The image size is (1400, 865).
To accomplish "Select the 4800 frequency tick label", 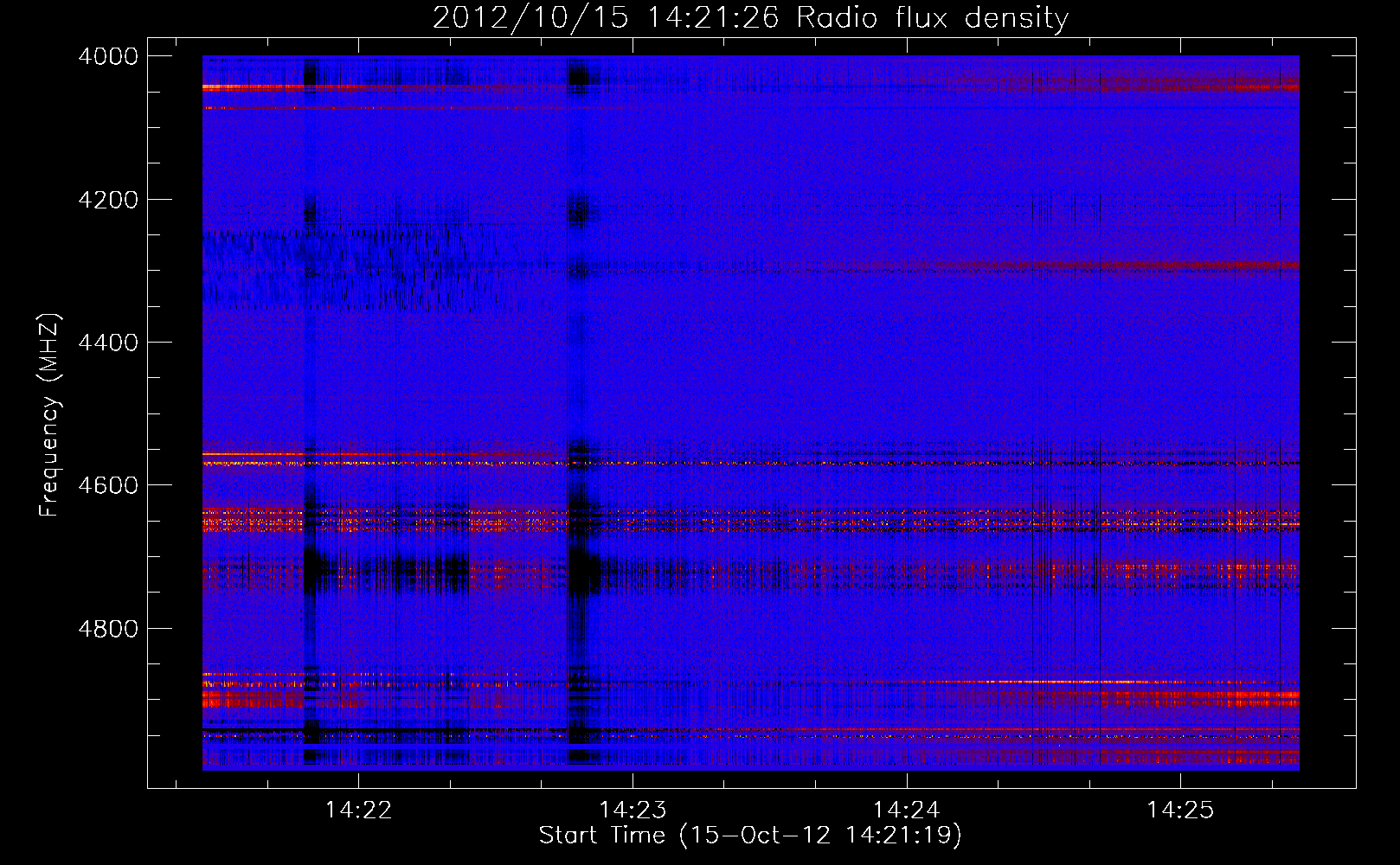I will 108,628.
